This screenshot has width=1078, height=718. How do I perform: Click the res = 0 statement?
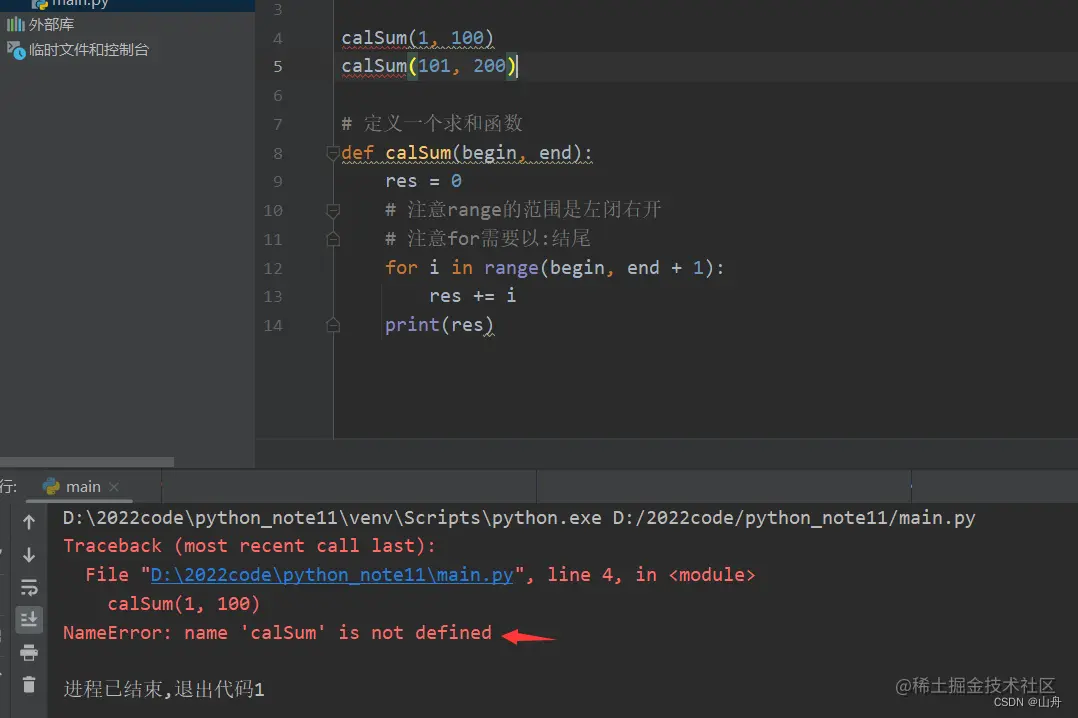coord(424,182)
